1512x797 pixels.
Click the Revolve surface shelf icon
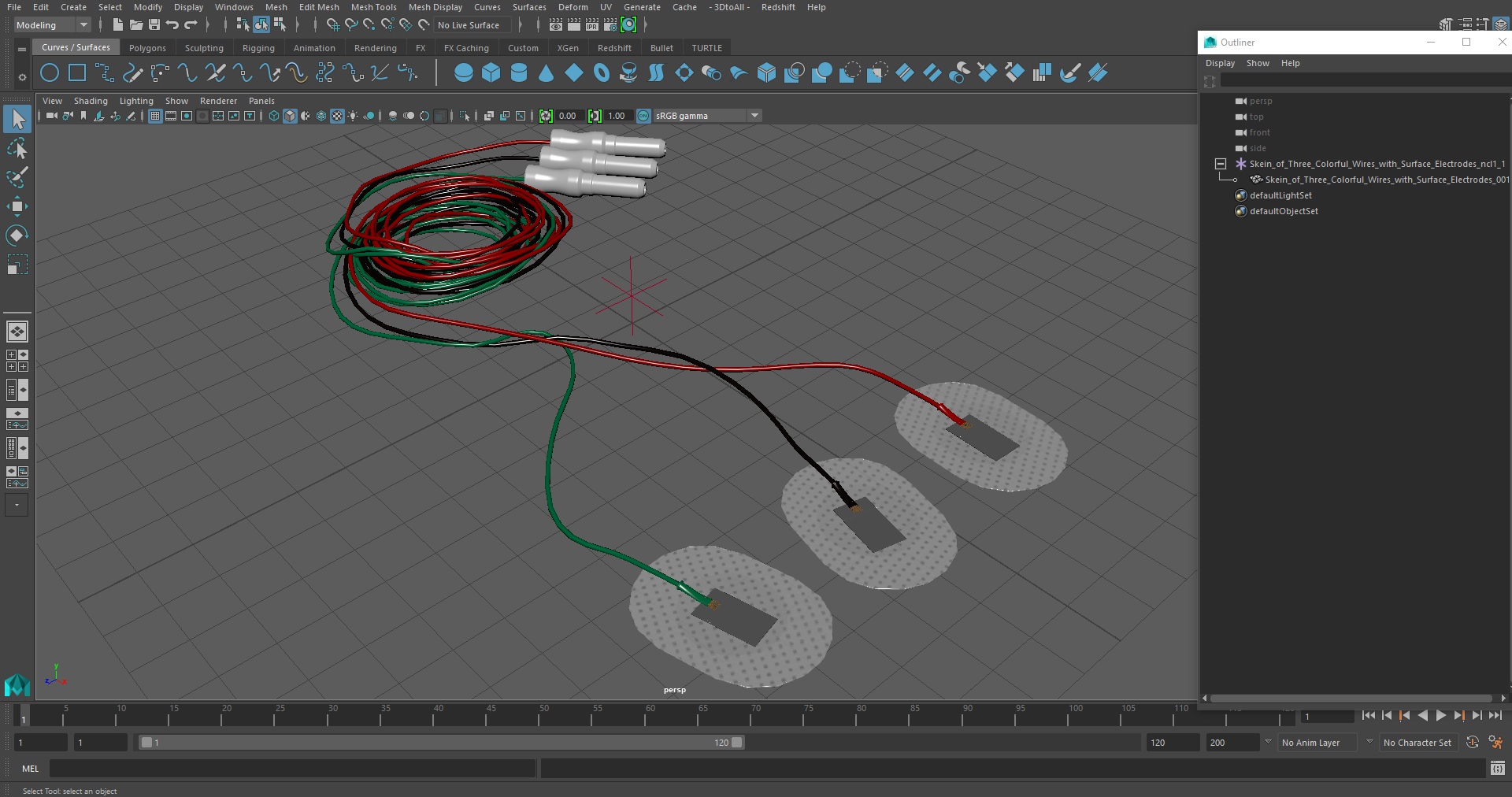coord(628,73)
